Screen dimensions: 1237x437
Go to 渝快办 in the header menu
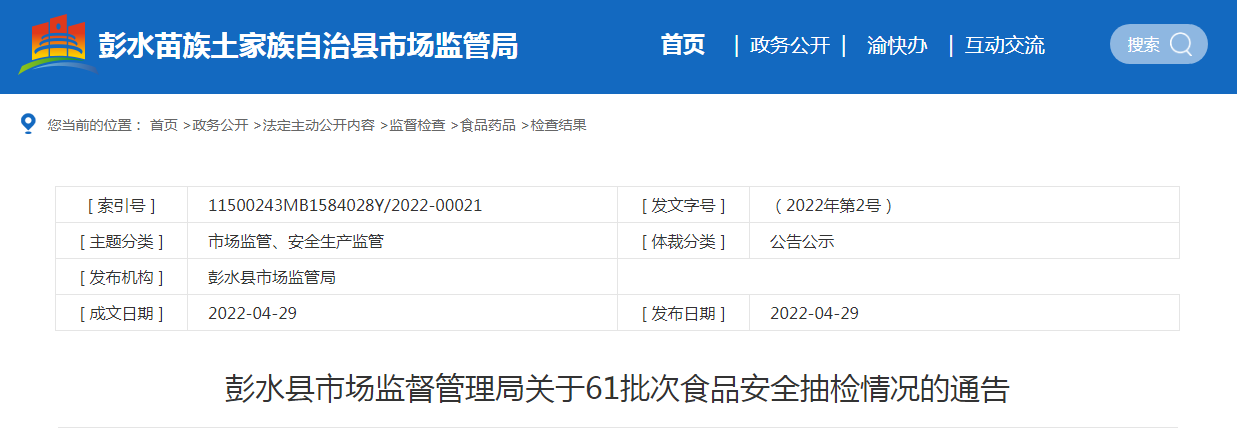coord(897,45)
